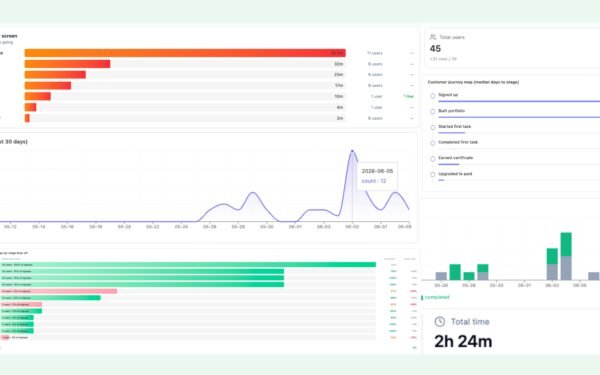
Task: Click the stacked bar above 06-03
Action: coord(552,264)
